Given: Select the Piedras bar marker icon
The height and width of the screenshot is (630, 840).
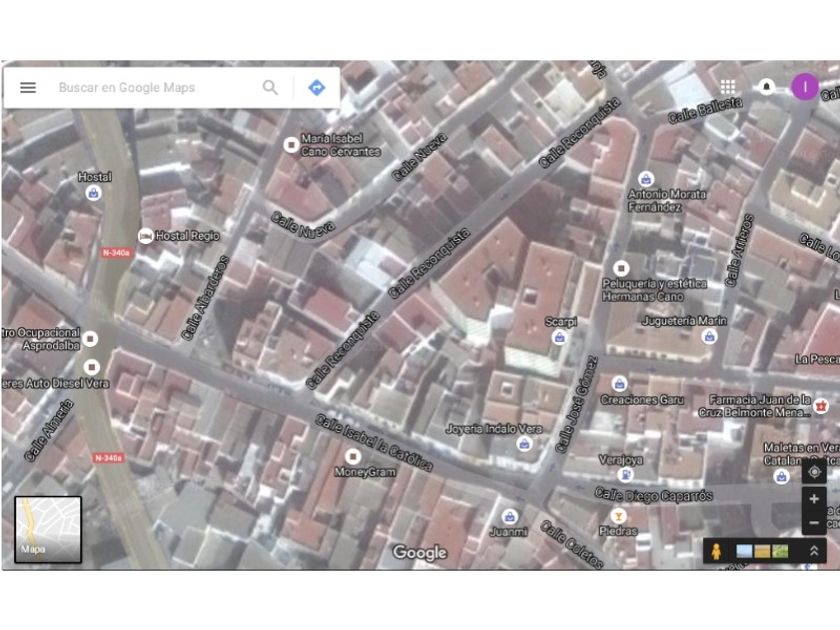Looking at the screenshot, I should (x=618, y=516).
